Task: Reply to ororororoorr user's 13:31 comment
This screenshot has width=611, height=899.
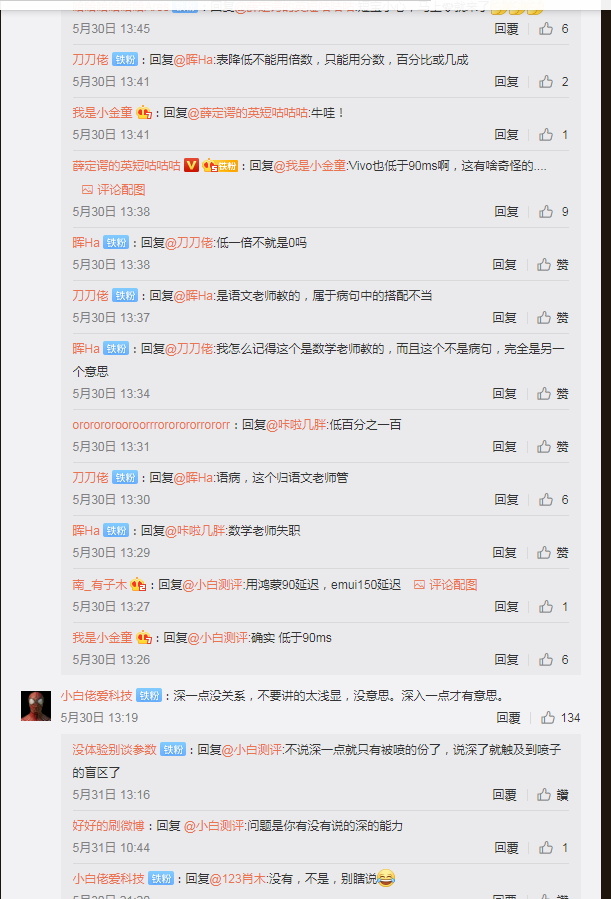Action: coord(504,447)
